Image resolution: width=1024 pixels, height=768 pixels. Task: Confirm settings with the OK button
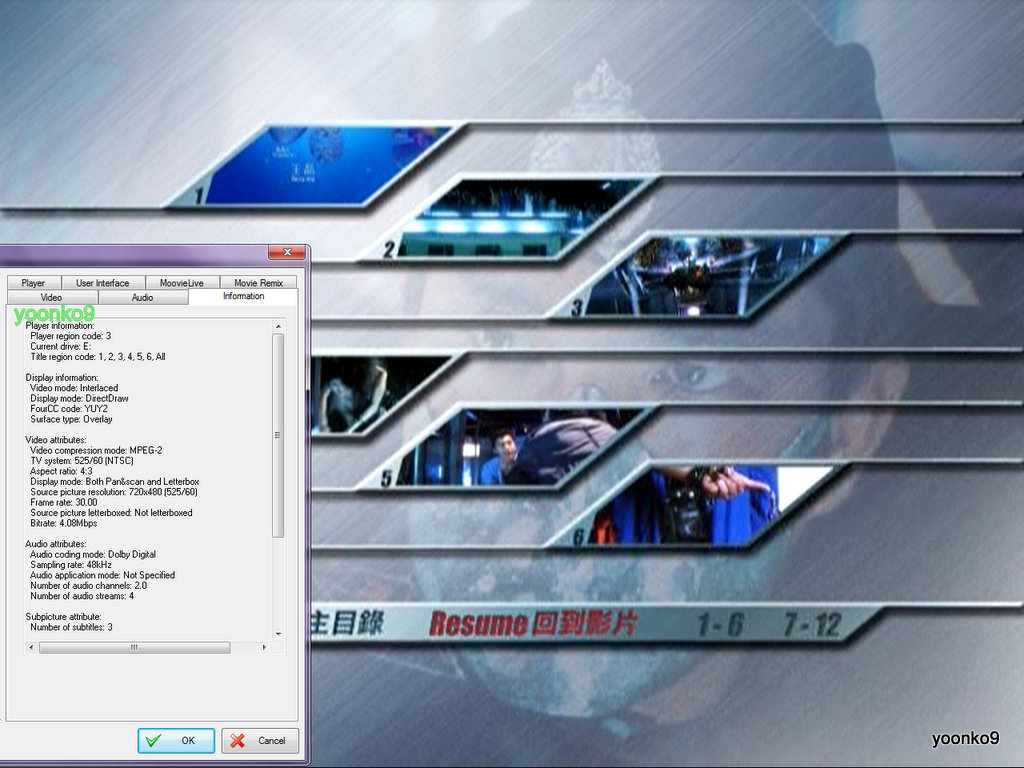[x=176, y=741]
